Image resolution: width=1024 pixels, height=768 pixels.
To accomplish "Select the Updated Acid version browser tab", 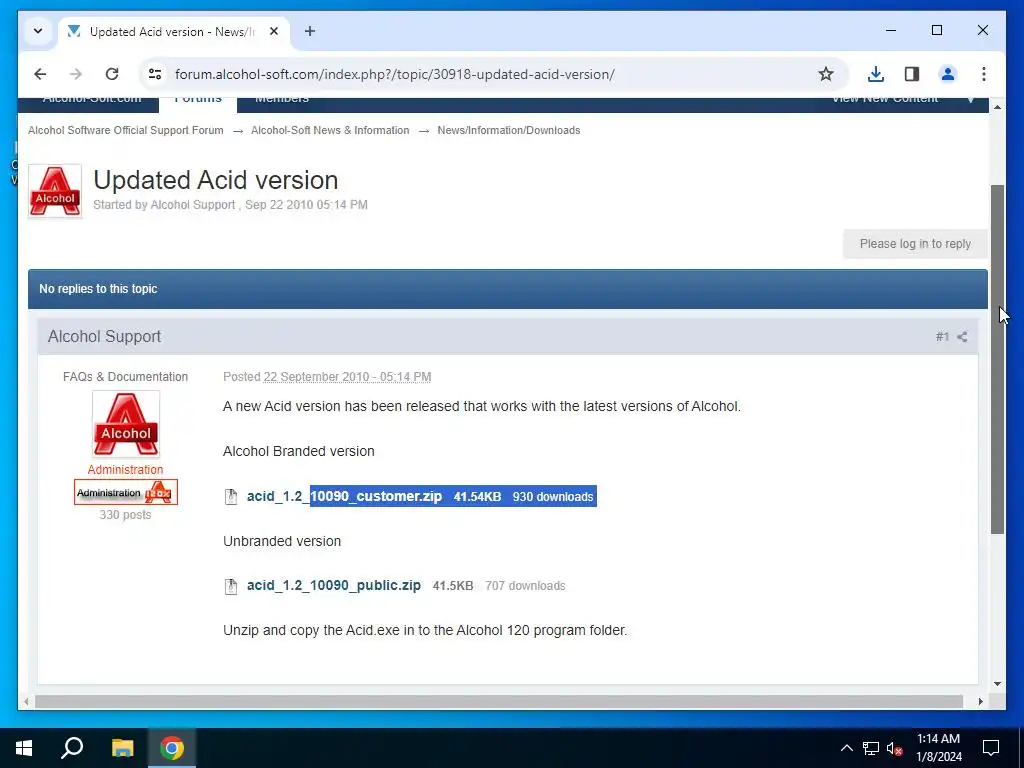I will pyautogui.click(x=174, y=31).
